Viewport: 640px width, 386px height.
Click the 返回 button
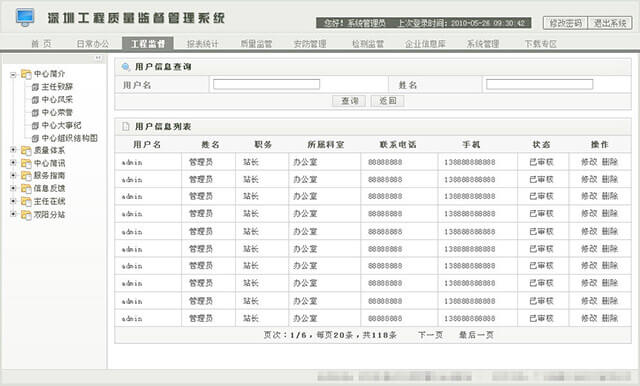387,101
